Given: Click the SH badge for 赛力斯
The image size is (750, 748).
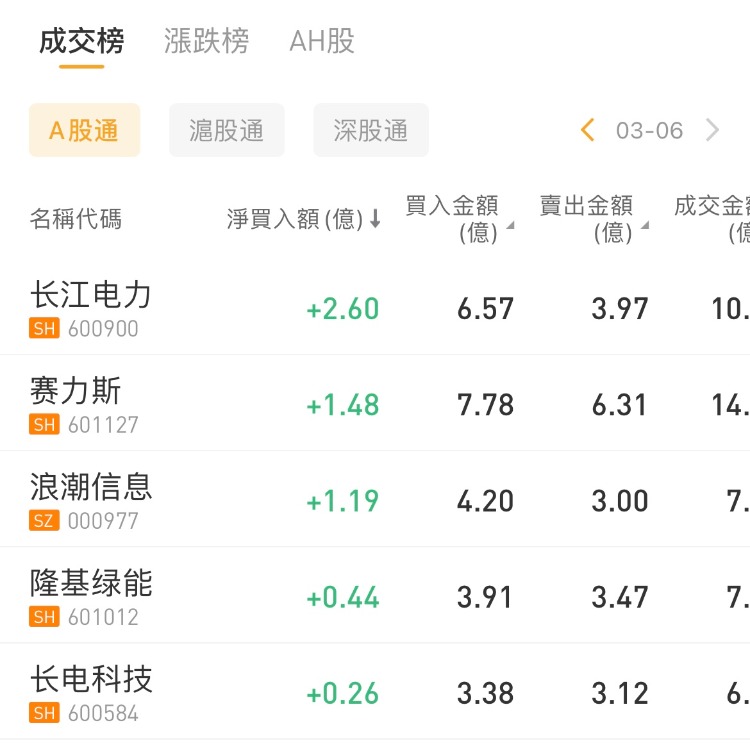Looking at the screenshot, I should click(x=45, y=425).
